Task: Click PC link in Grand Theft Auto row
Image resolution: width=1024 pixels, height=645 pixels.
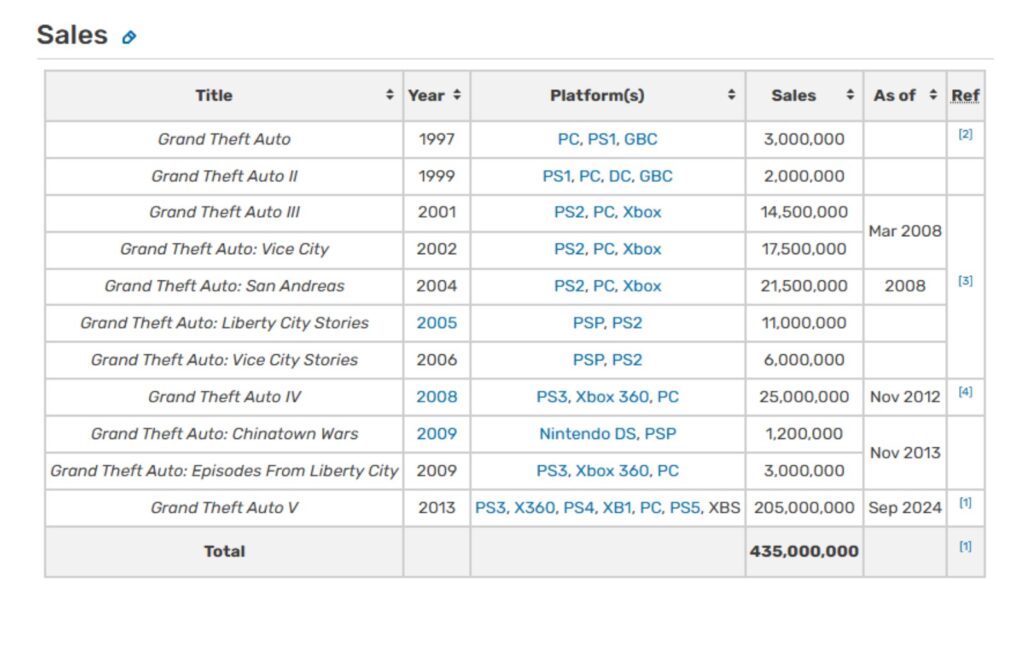Action: pos(568,139)
